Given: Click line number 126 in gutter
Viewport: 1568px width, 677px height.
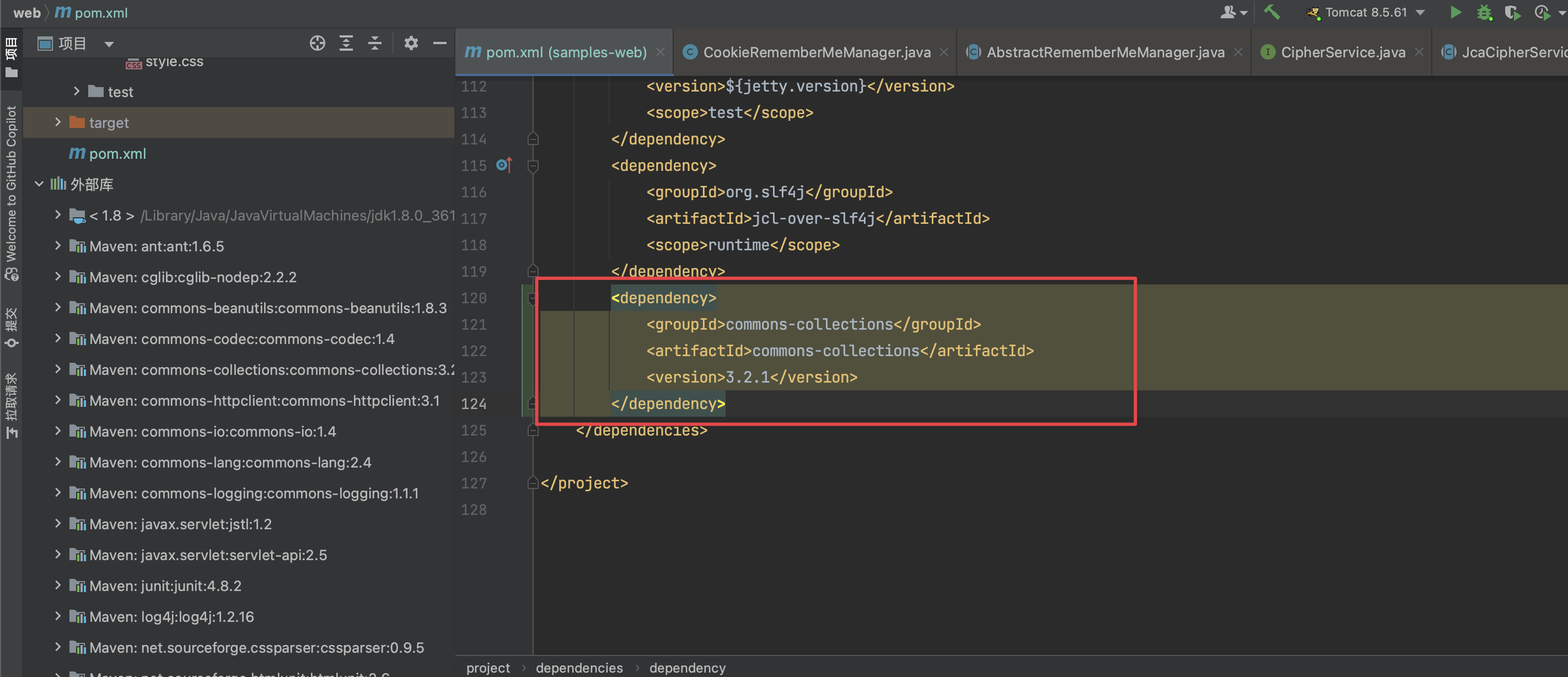Looking at the screenshot, I should 474,456.
